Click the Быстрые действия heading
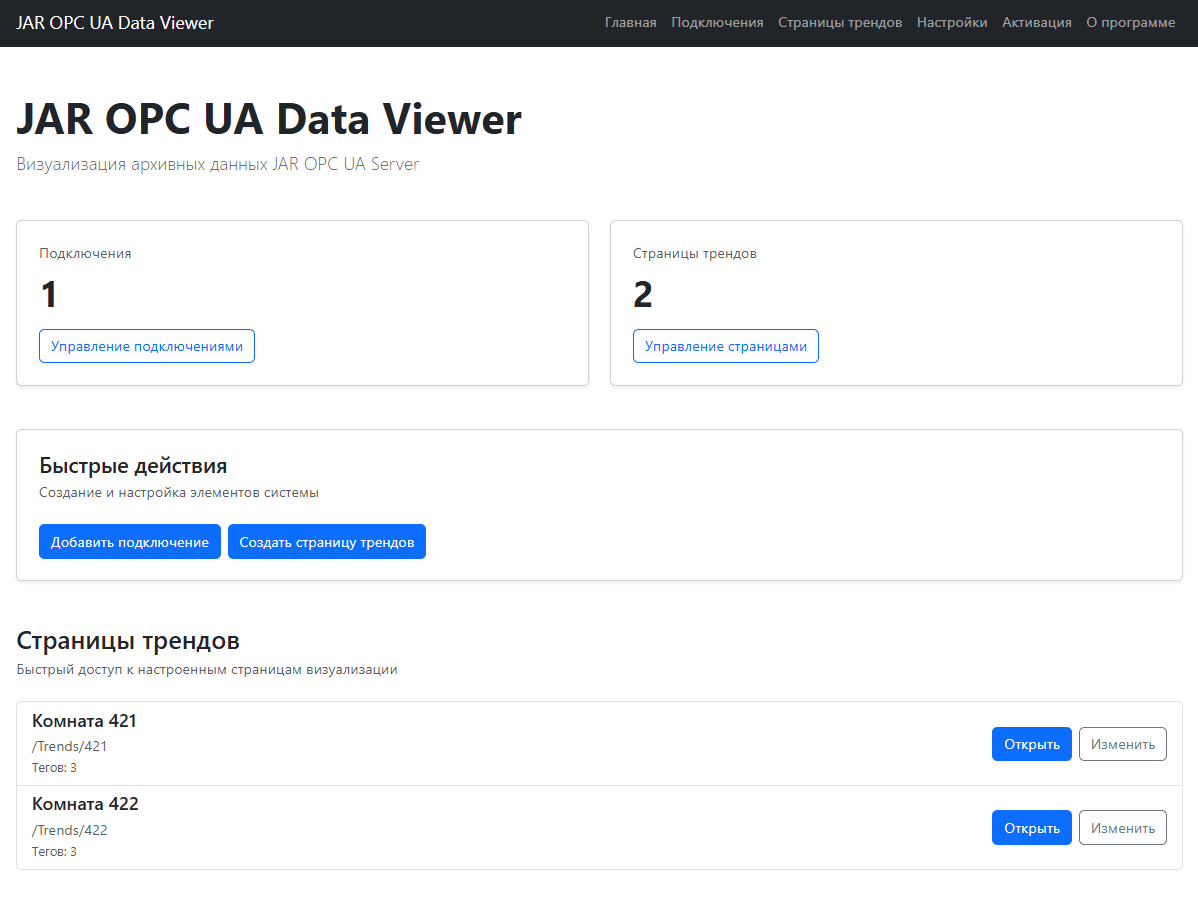Viewport: 1198px width, 909px height. click(133, 466)
